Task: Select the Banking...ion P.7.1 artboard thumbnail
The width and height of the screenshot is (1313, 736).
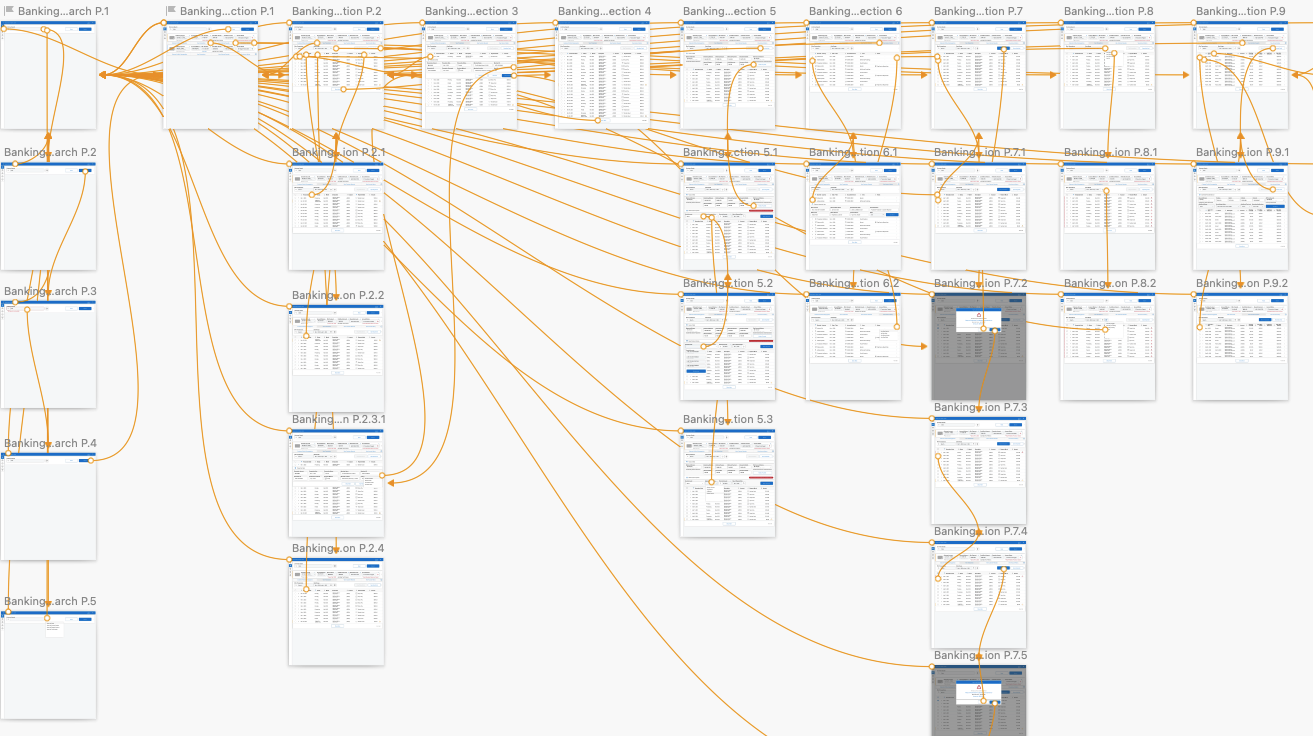Action: (x=978, y=215)
